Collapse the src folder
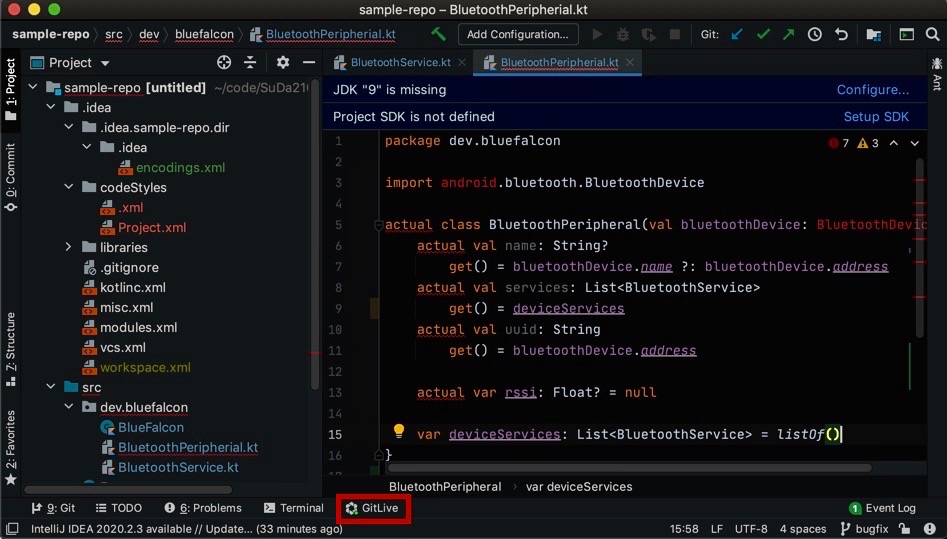Viewport: 947px width, 539px height. [51, 386]
